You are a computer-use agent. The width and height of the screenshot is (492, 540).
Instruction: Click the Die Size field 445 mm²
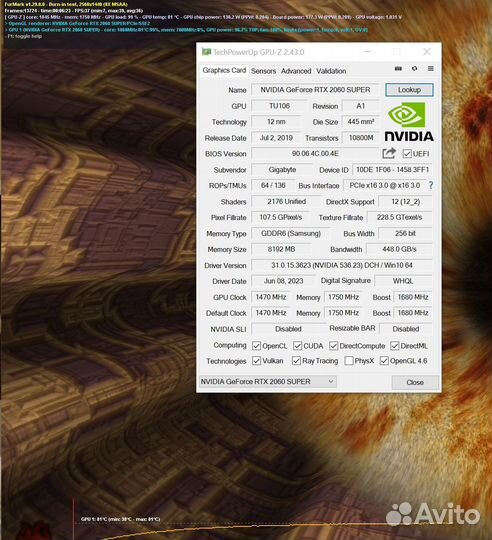(360, 122)
